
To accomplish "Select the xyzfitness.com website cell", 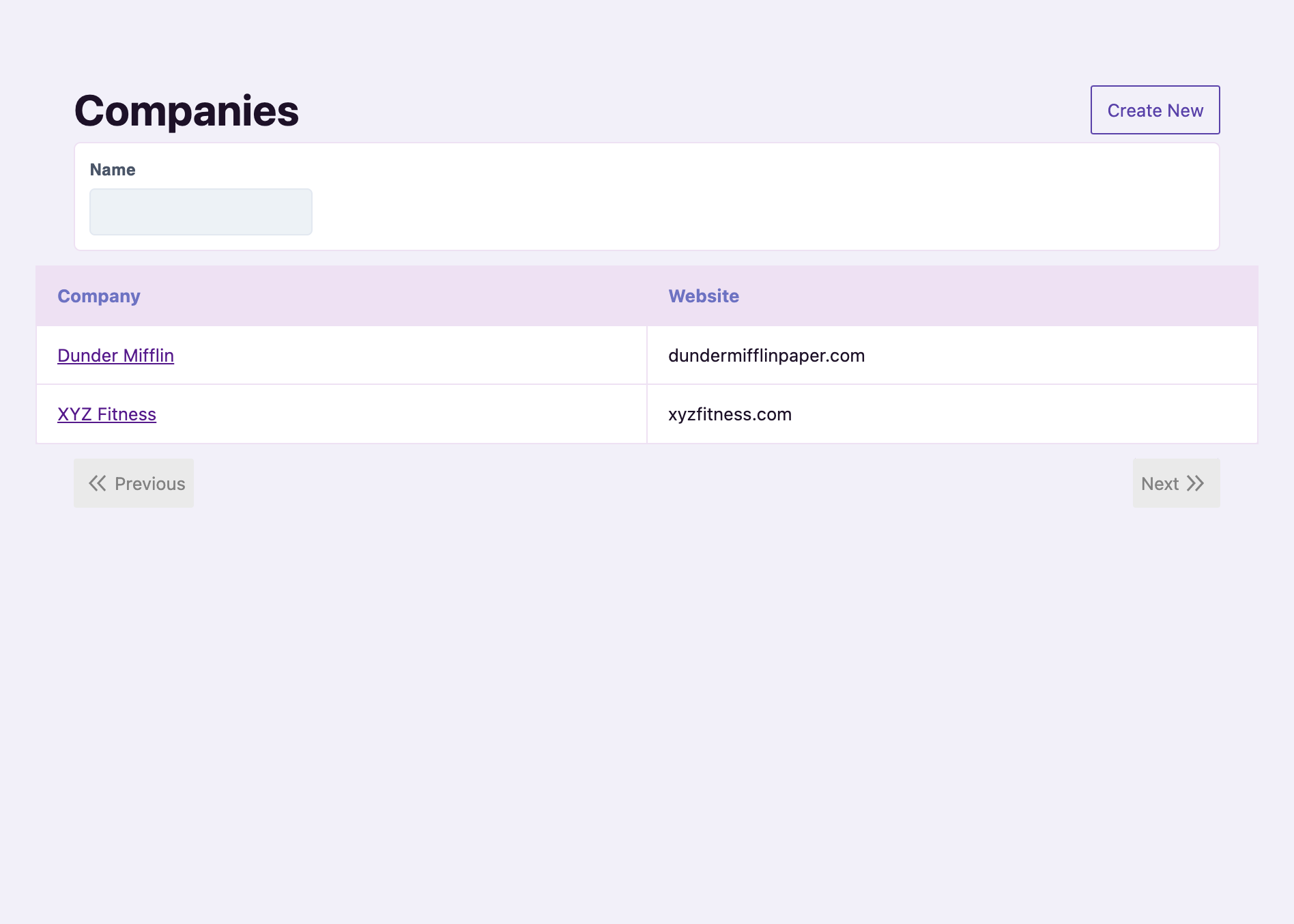I will 730,414.
